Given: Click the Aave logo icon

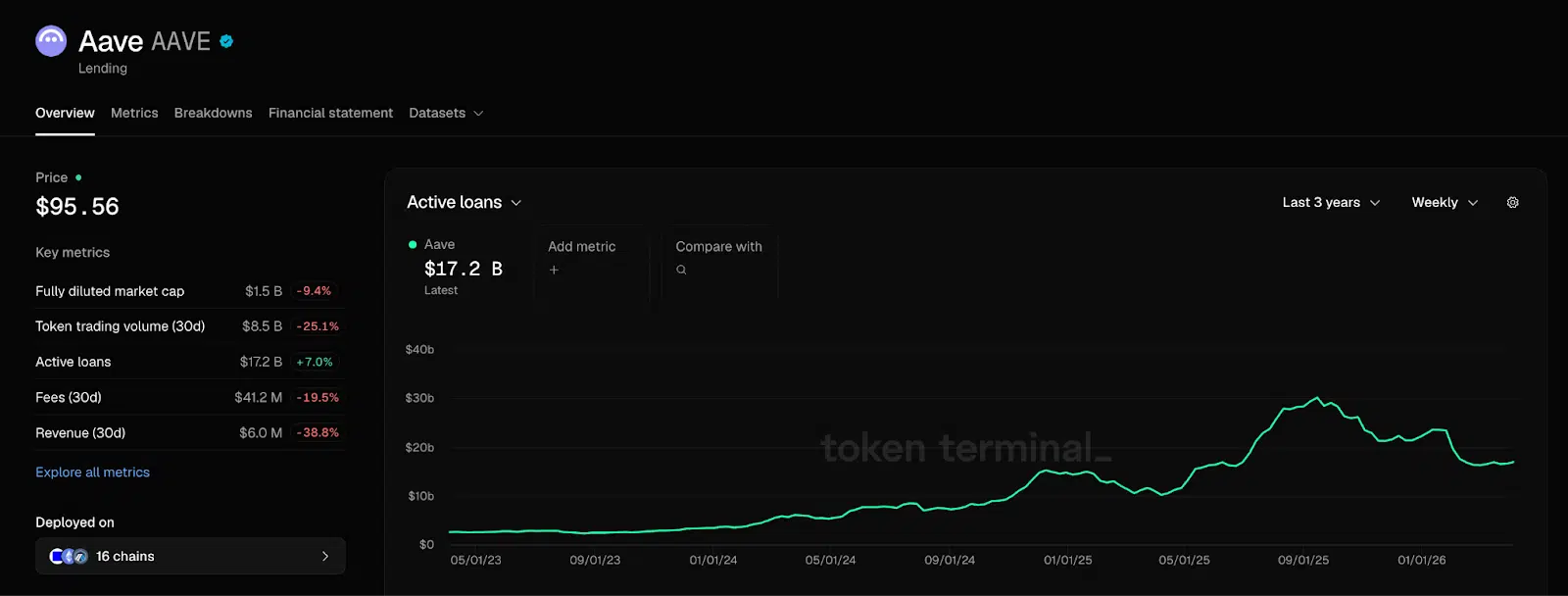Looking at the screenshot, I should tap(51, 41).
